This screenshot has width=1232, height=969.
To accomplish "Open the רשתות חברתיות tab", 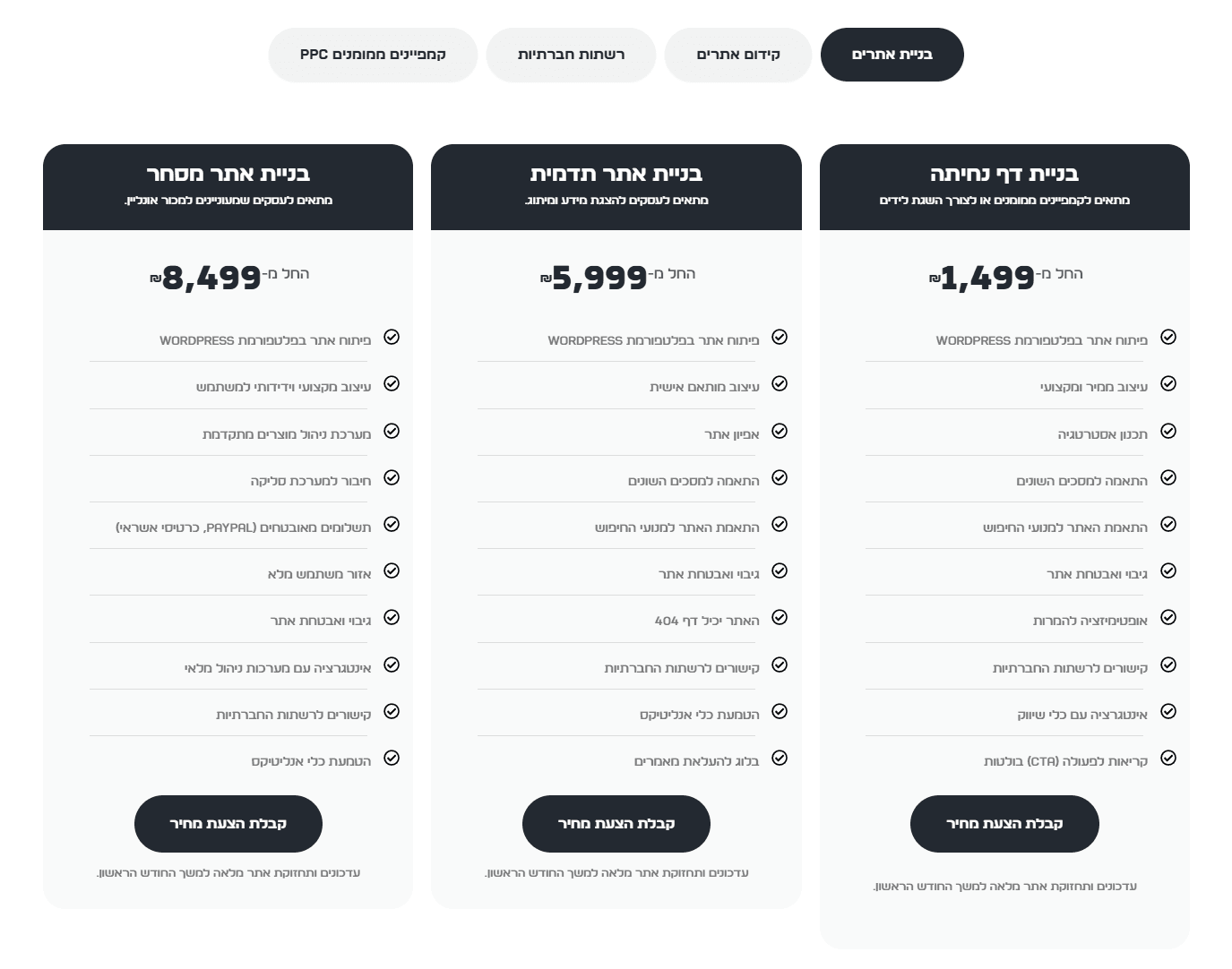I will [571, 55].
